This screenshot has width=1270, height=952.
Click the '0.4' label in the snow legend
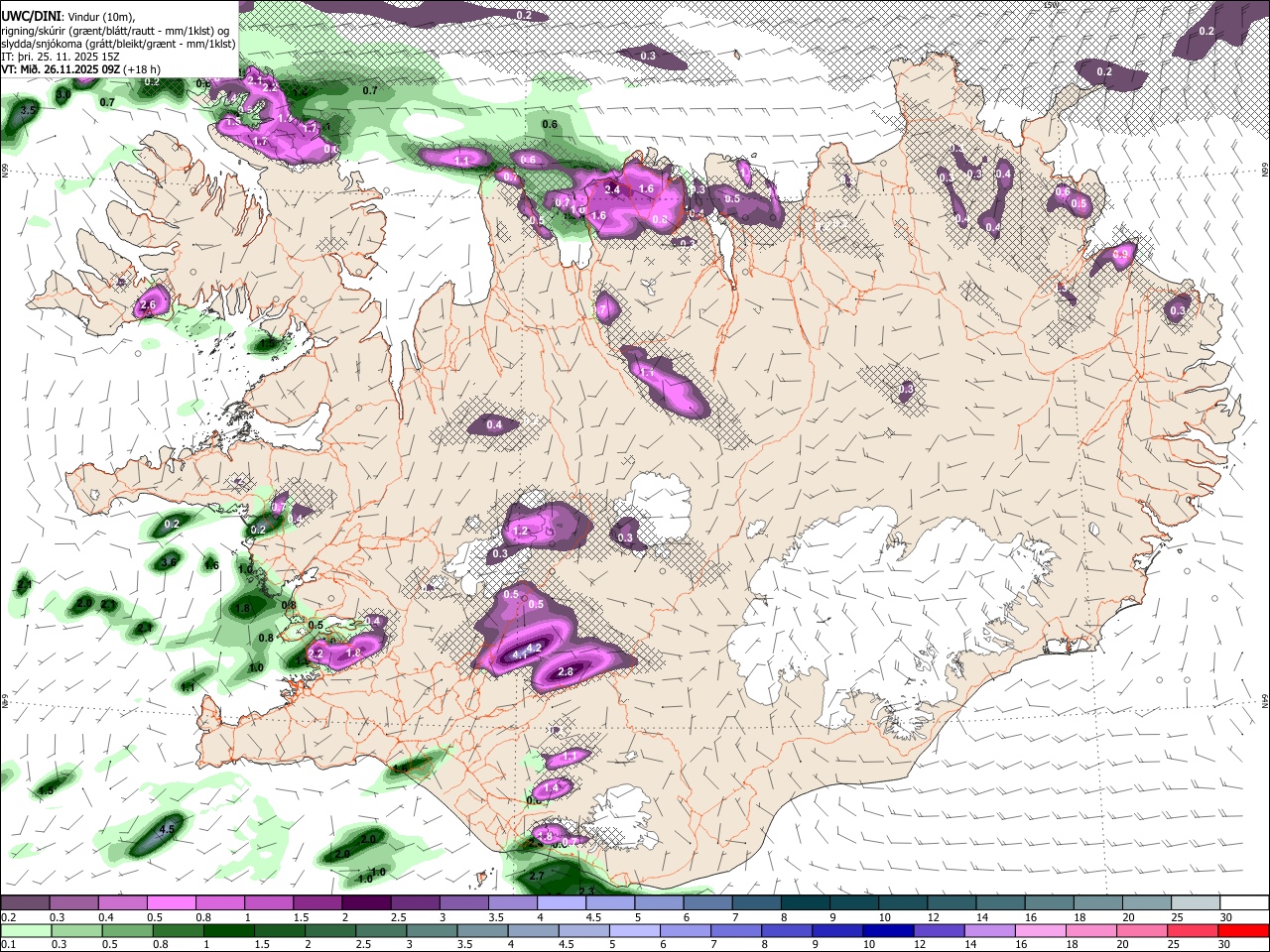click(x=105, y=917)
